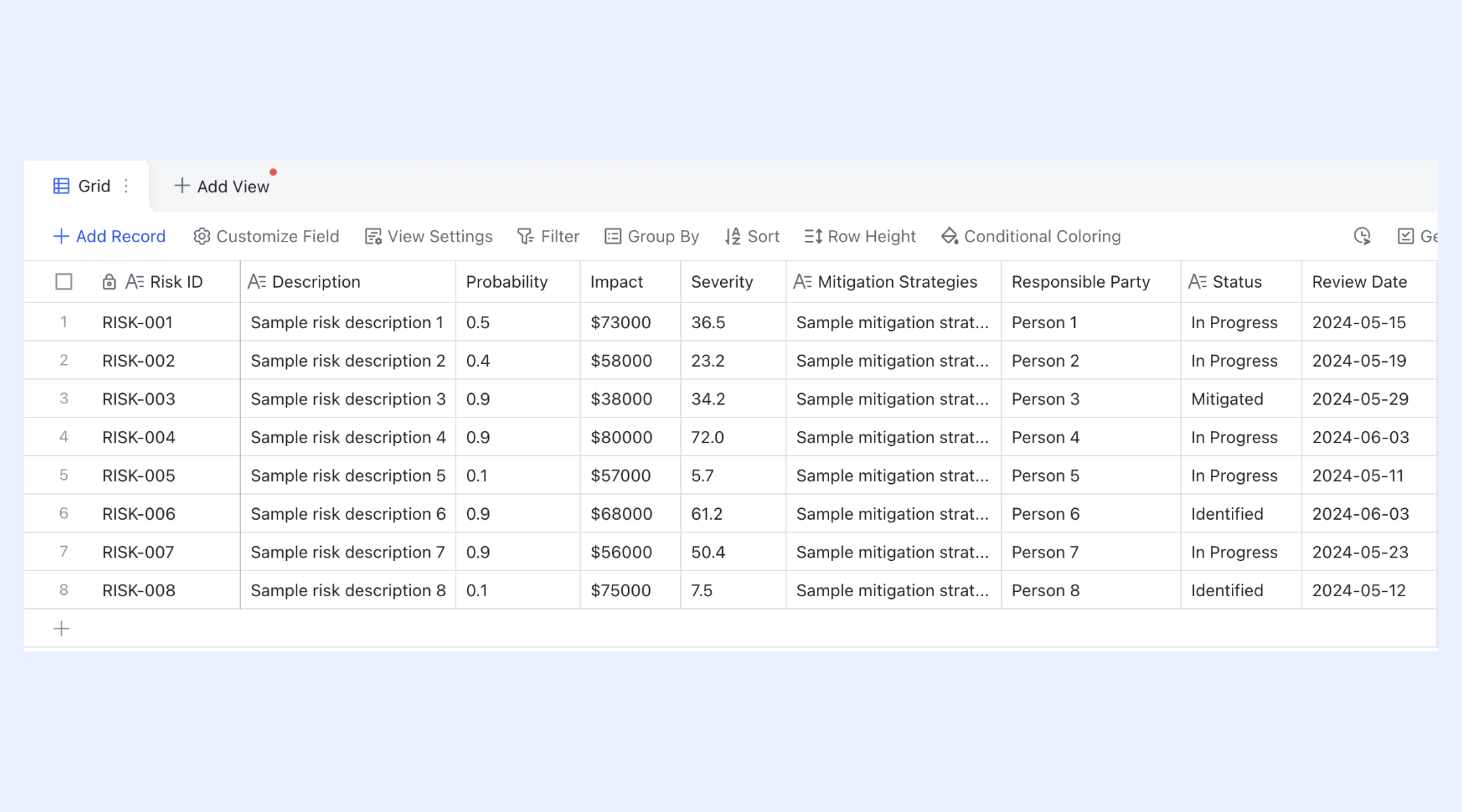
Task: Click the 2024-05-15 review date cell
Action: click(1369, 322)
